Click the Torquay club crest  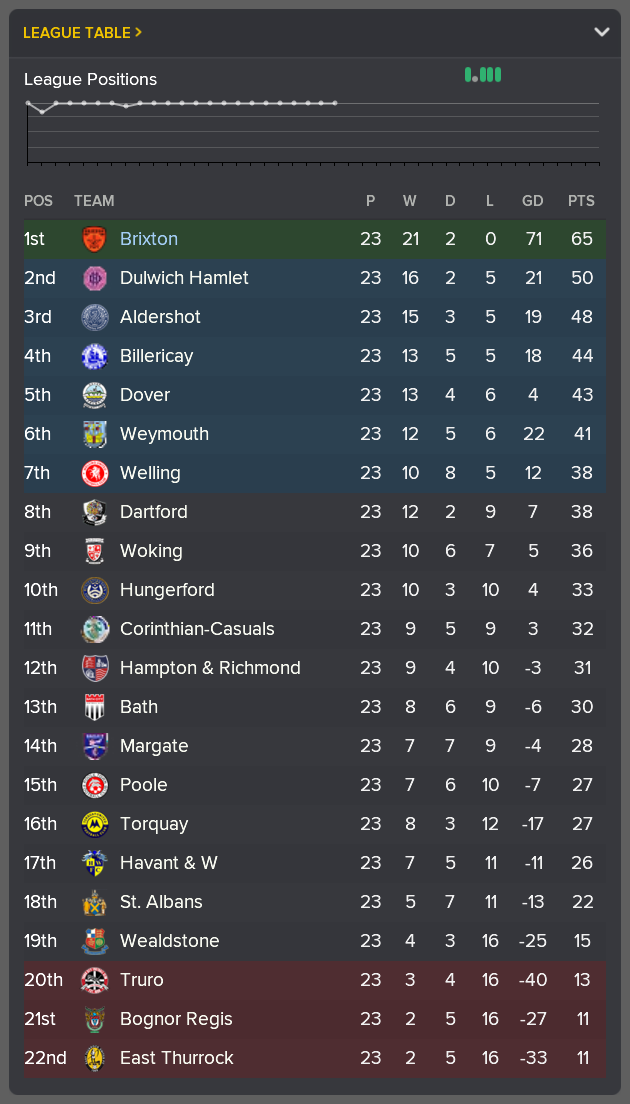(97, 824)
